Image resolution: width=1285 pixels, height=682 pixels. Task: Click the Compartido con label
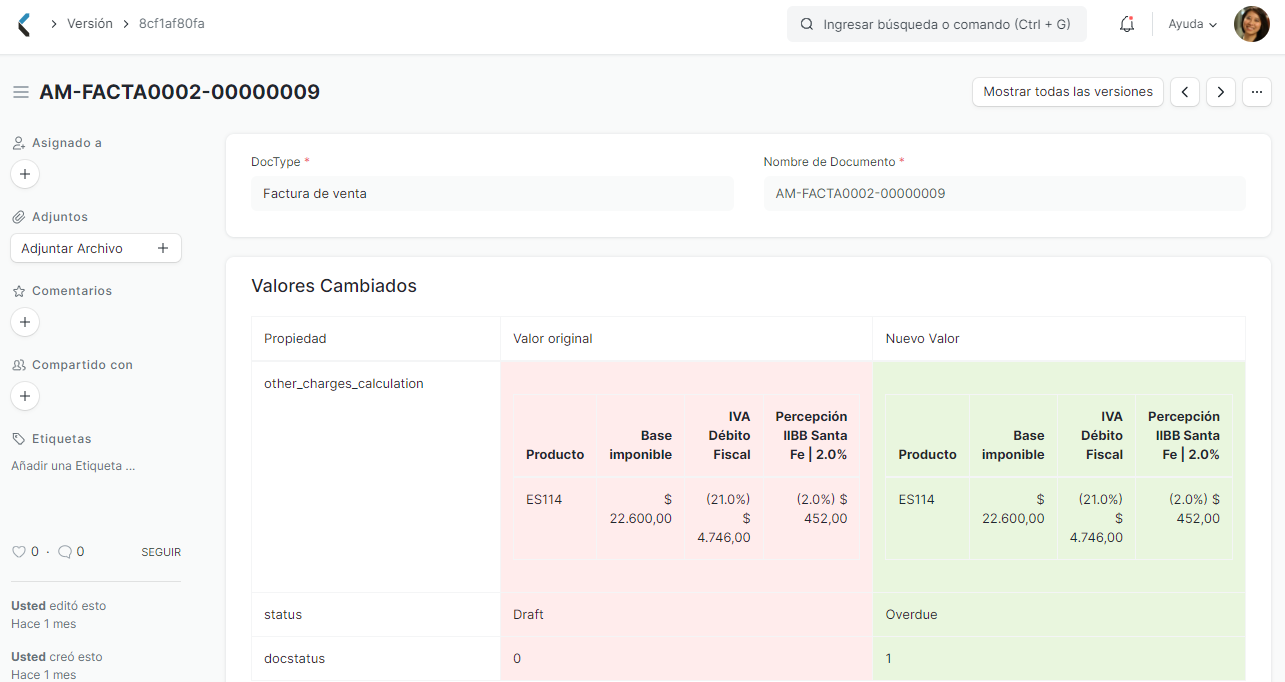[x=82, y=365]
